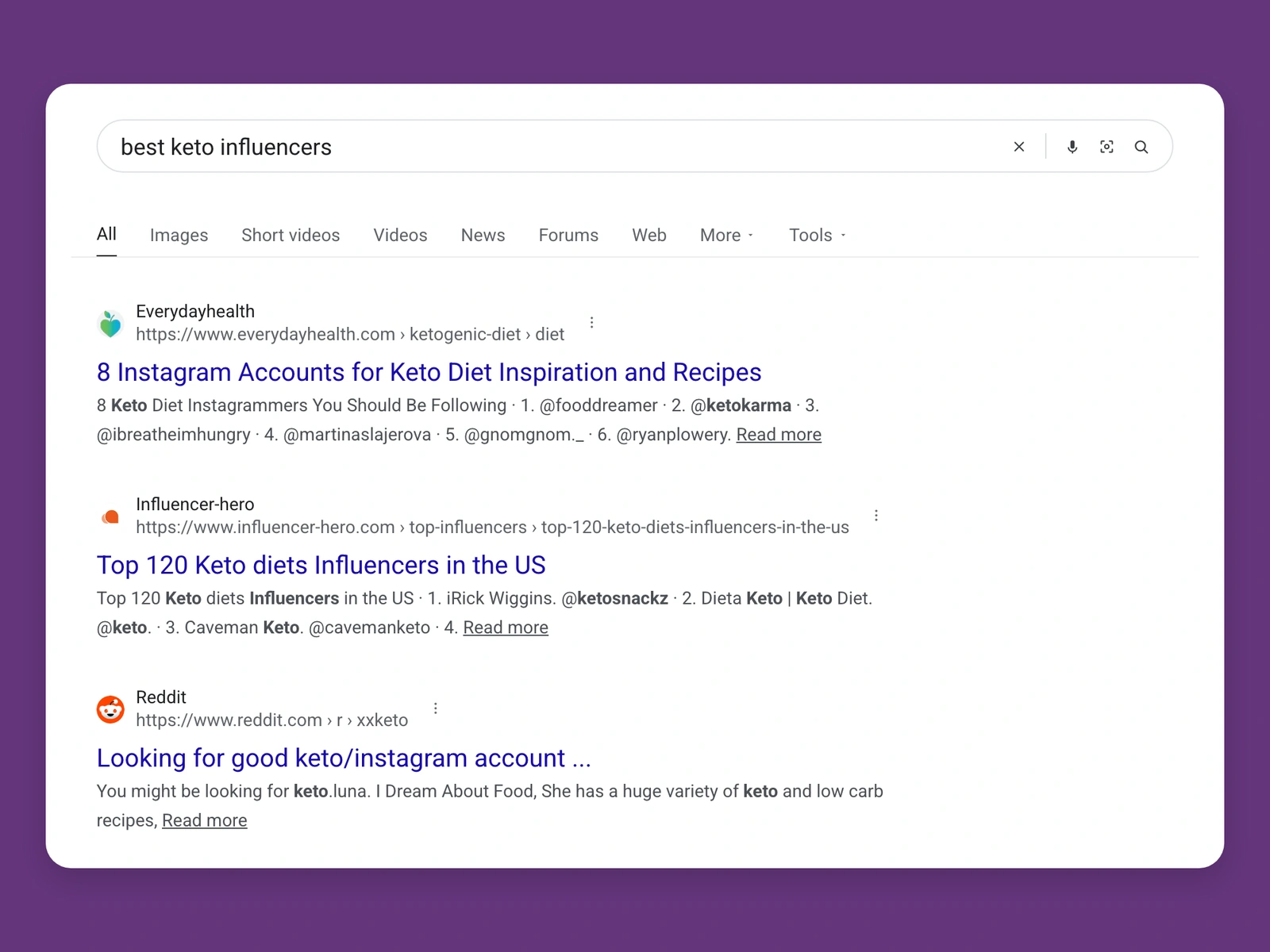1270x952 pixels.
Task: Switch to the Videos tab
Action: (400, 235)
